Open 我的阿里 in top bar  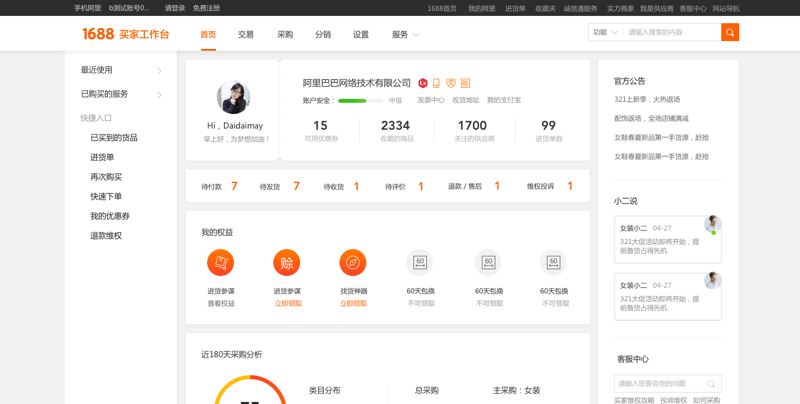click(482, 8)
